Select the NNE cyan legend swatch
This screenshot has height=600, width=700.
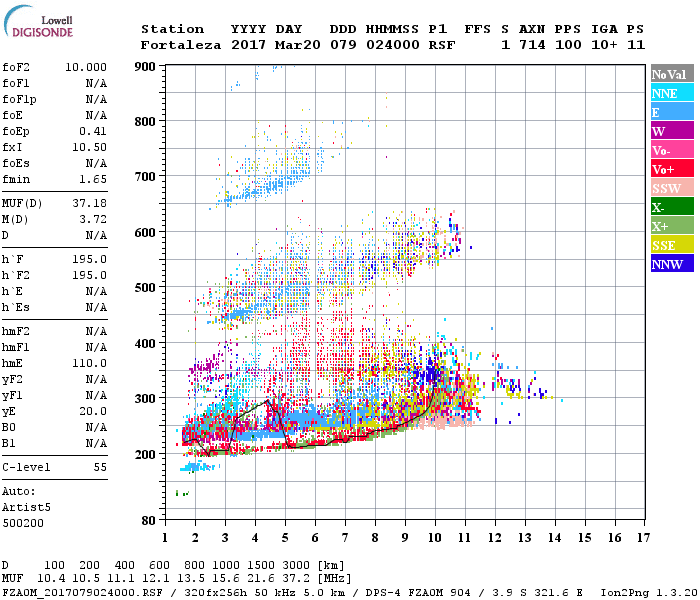tap(672, 92)
